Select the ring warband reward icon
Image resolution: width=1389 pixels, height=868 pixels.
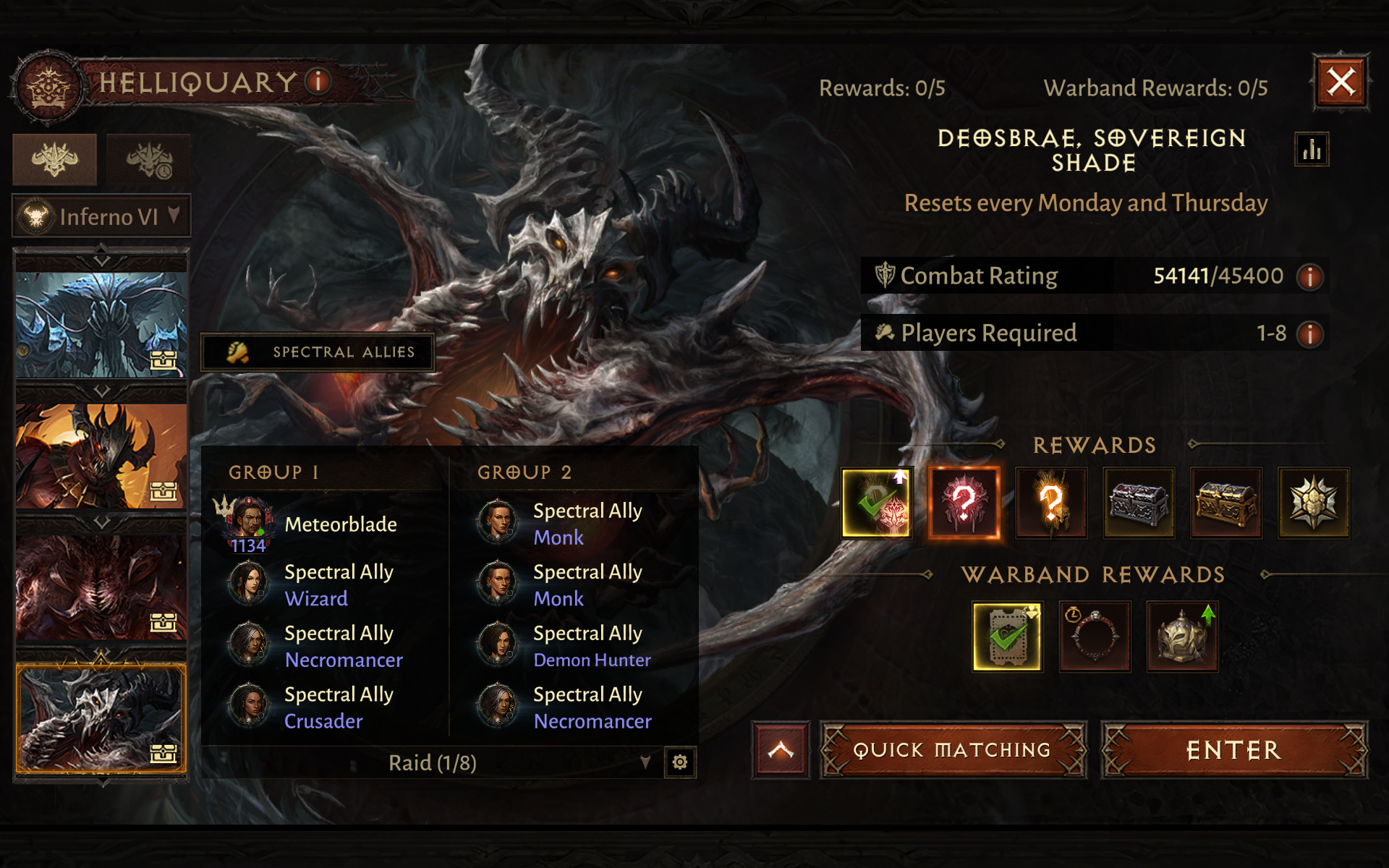(x=1095, y=637)
